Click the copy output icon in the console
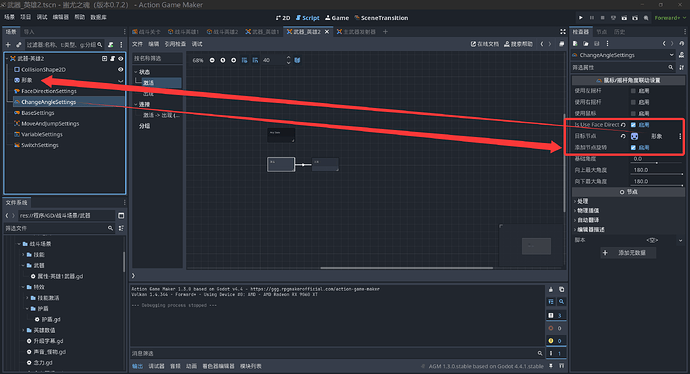This screenshot has width=690, height=374. click(x=562, y=290)
